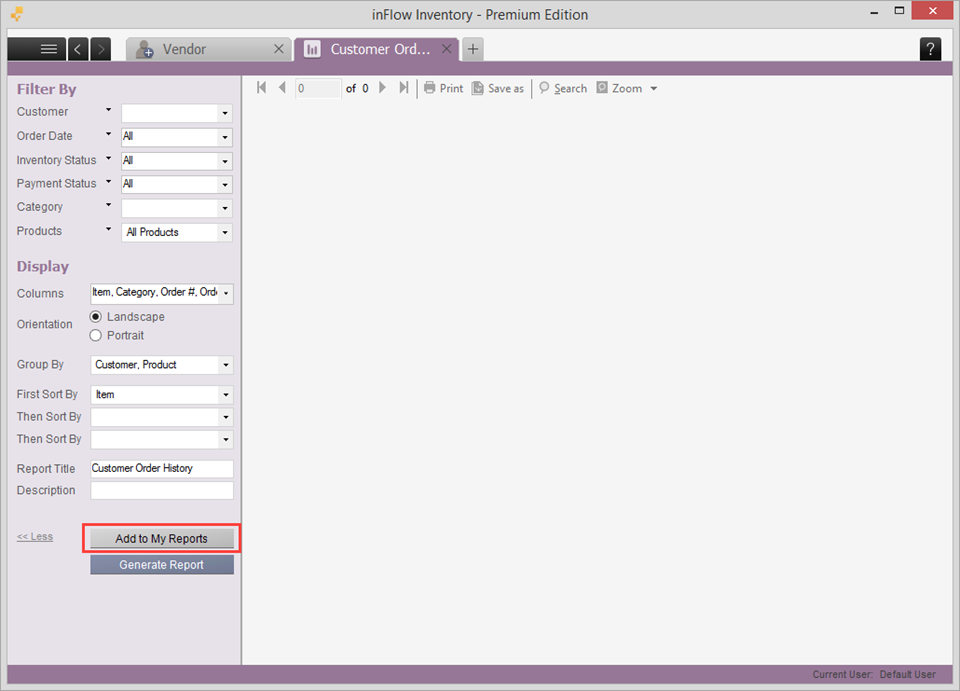Change the Order Date filter label arrow
This screenshot has width=960, height=691.
point(108,134)
